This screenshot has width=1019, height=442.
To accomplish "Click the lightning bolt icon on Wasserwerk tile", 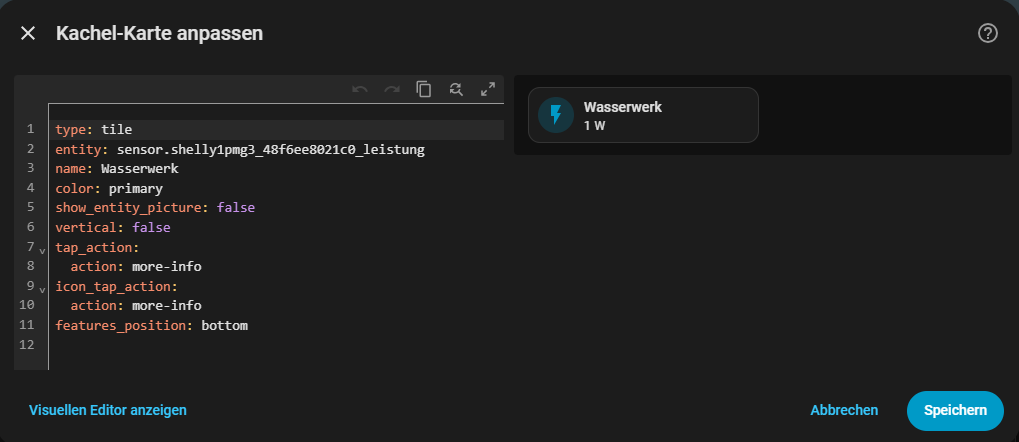I will 556,115.
